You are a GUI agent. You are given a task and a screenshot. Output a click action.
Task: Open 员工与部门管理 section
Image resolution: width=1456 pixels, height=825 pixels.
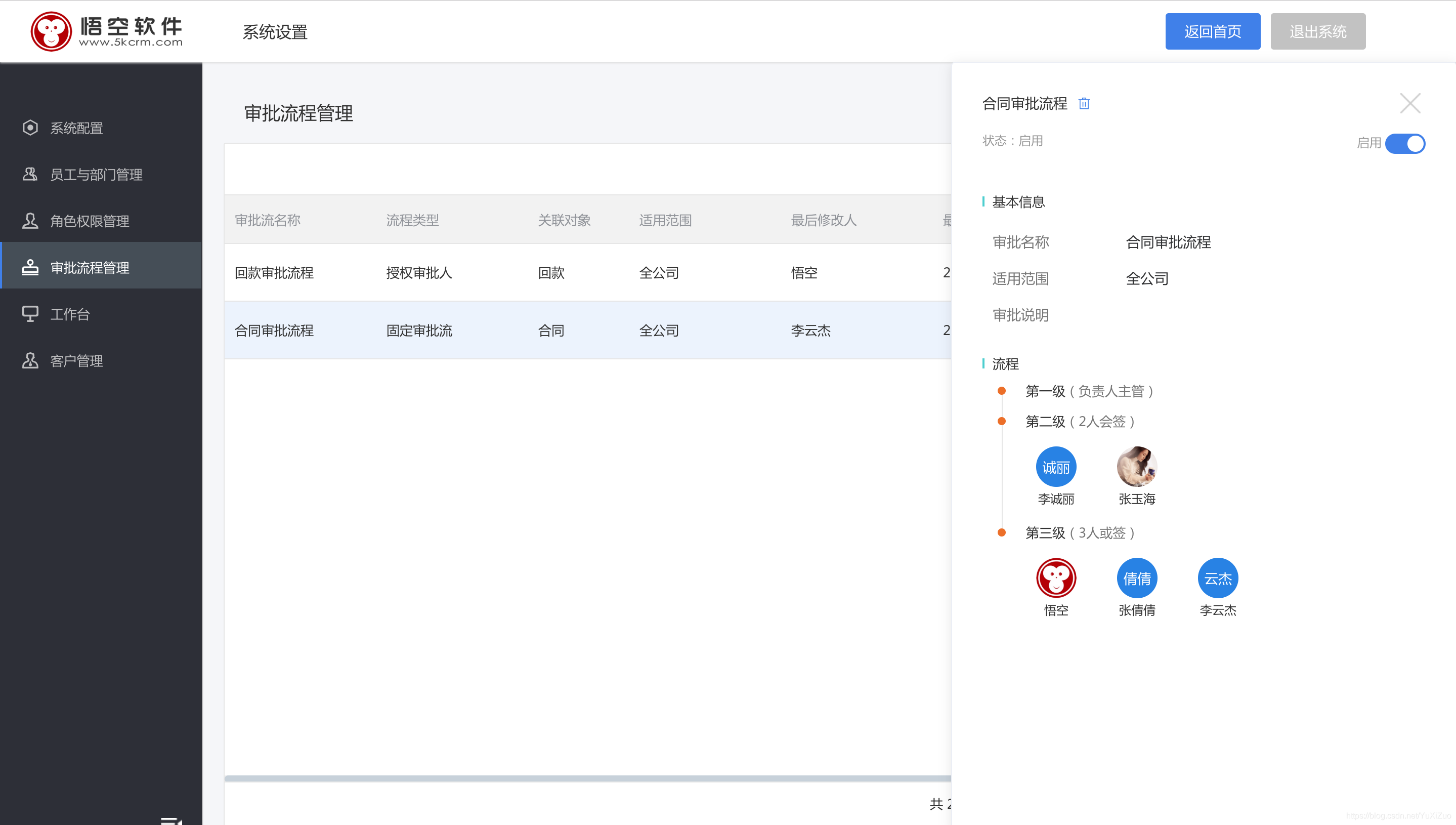click(96, 175)
